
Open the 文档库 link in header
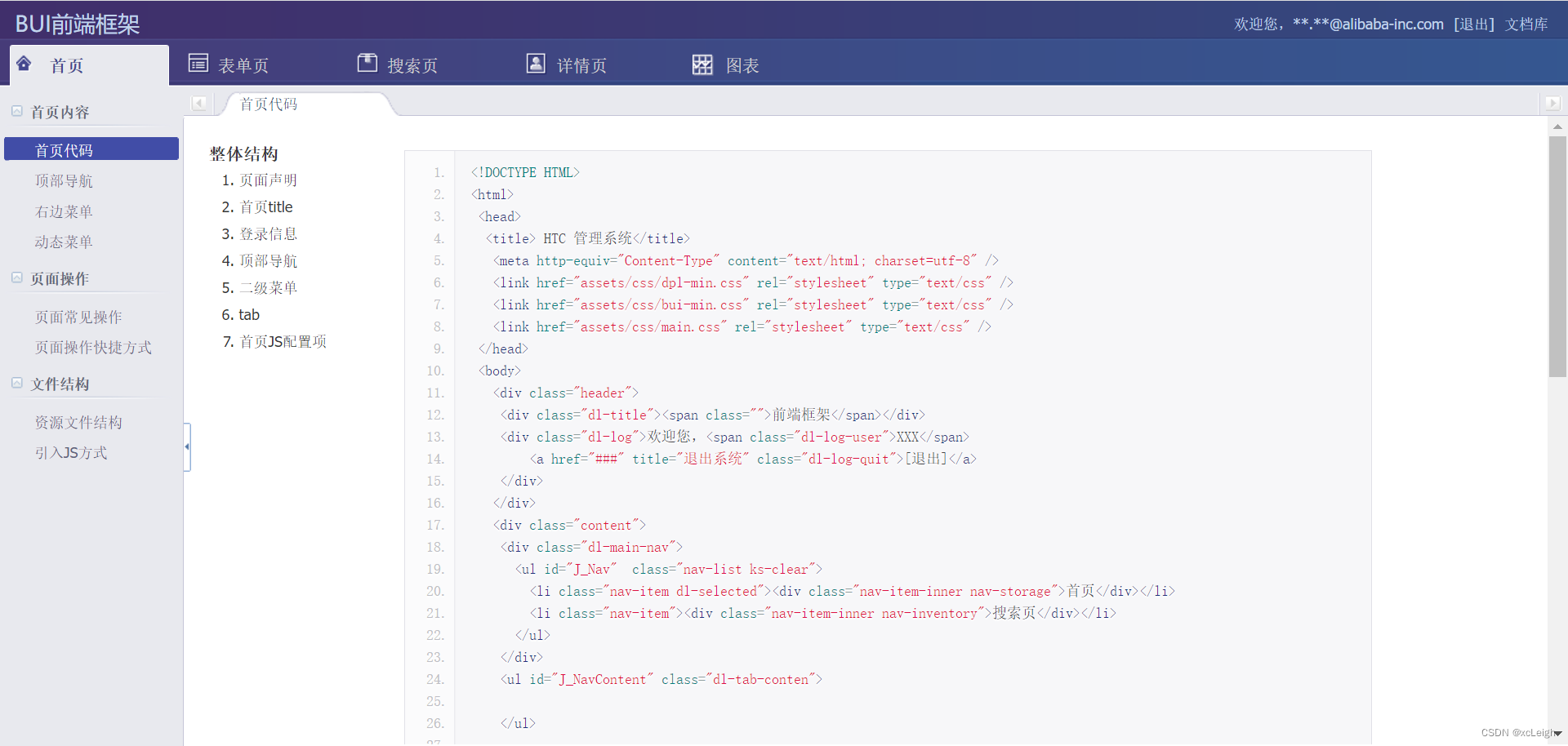click(1526, 24)
